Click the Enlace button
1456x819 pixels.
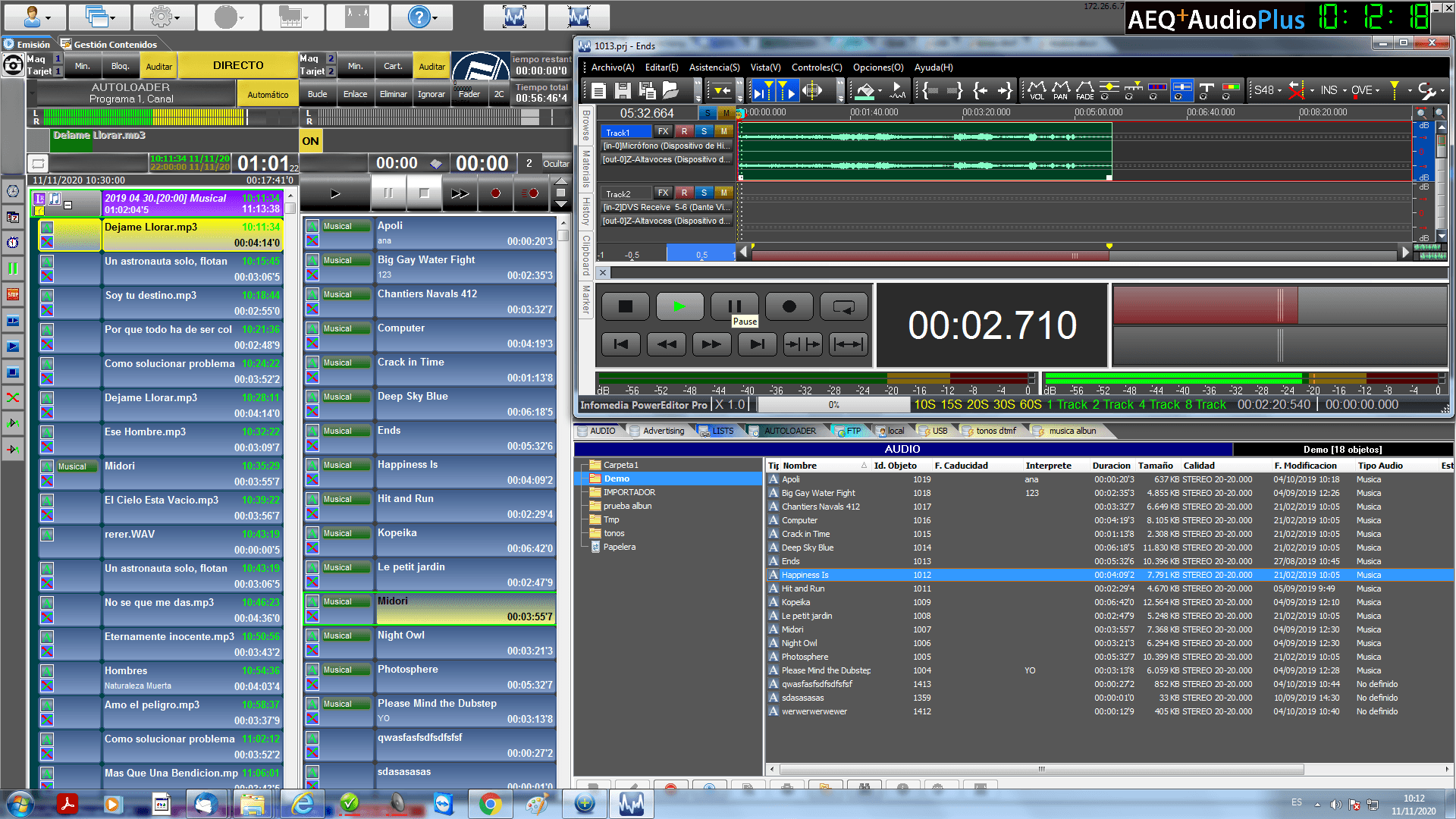[355, 94]
